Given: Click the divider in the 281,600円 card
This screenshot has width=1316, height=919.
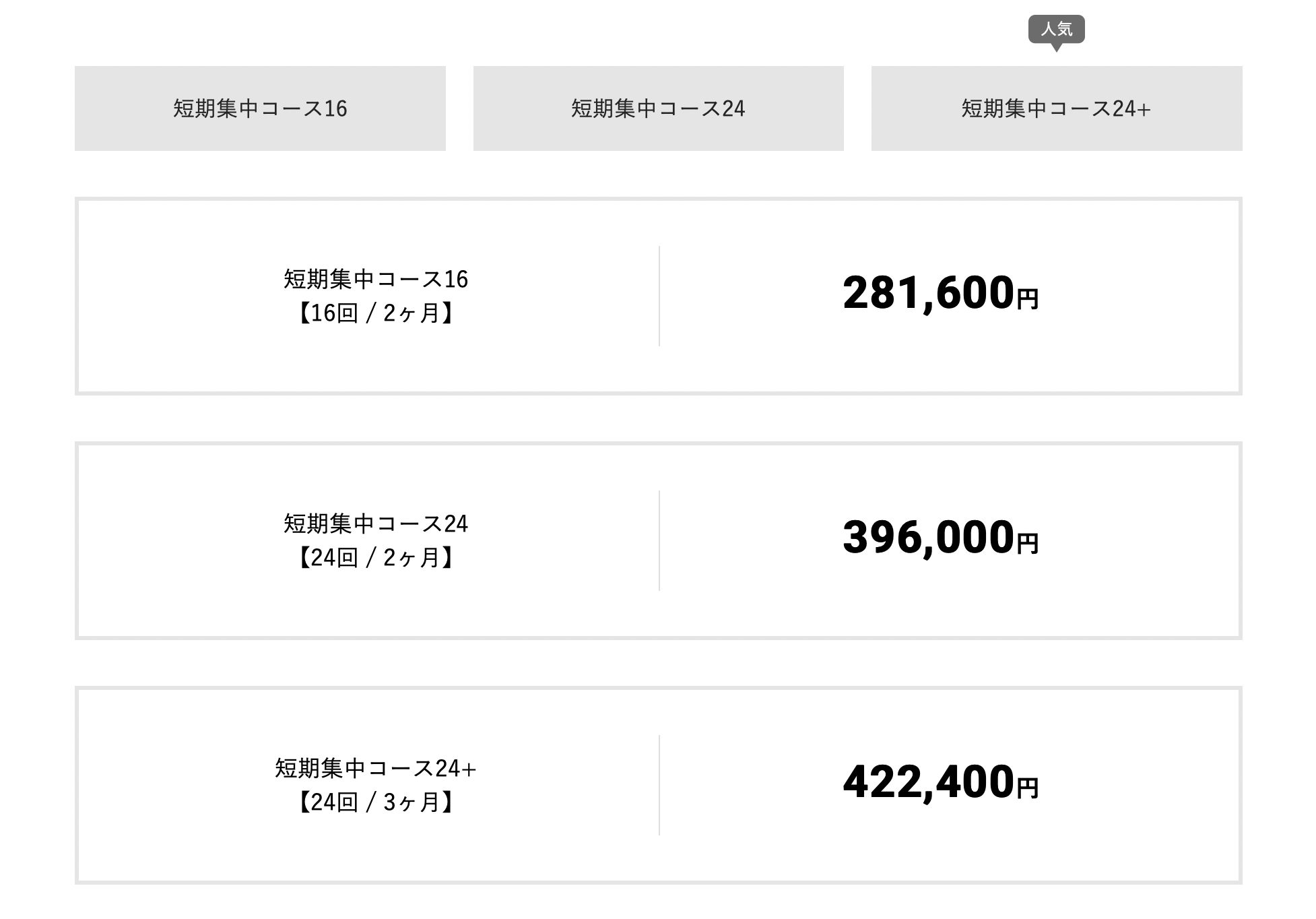Looking at the screenshot, I should [659, 296].
